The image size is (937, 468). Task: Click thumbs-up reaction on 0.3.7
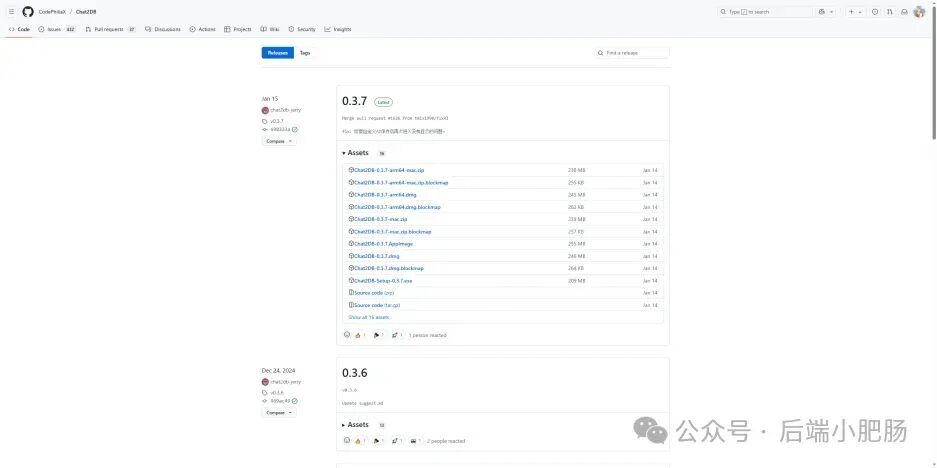[360, 335]
